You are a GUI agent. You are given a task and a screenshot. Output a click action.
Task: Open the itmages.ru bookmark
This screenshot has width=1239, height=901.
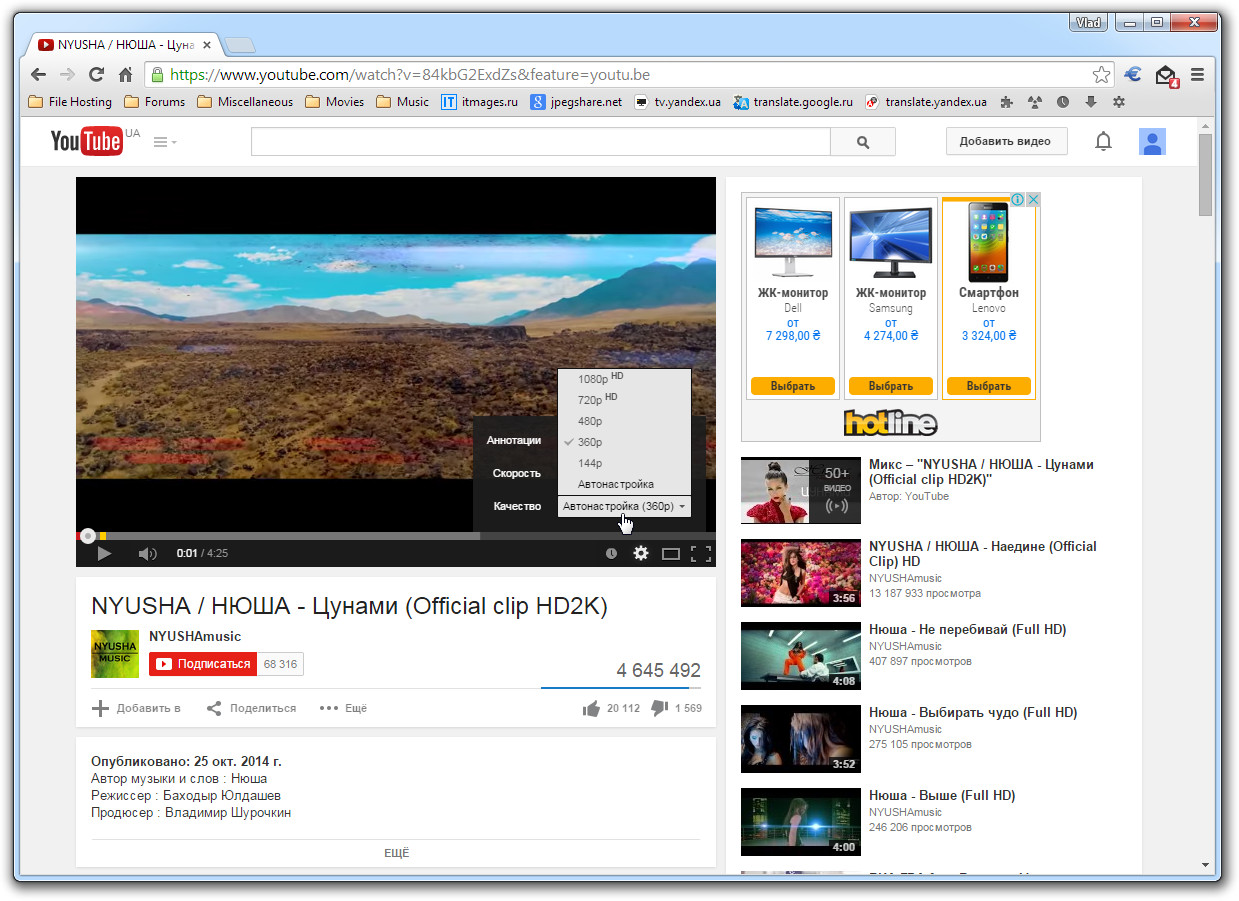coord(480,102)
